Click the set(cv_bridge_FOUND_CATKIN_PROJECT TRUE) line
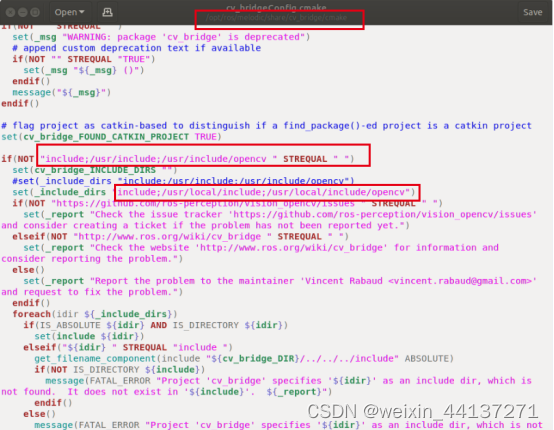The height and width of the screenshot is (430, 554). (111, 137)
